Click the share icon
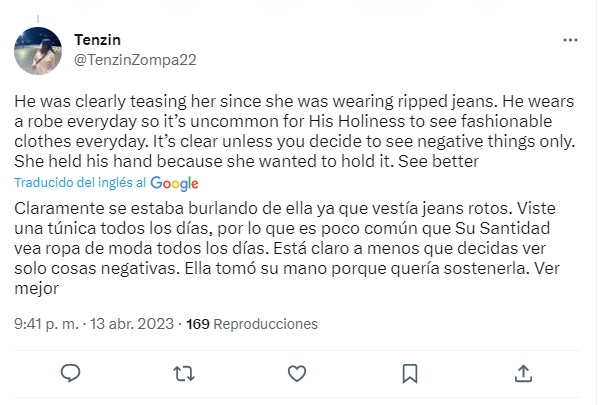The image size is (602, 405). point(523,373)
